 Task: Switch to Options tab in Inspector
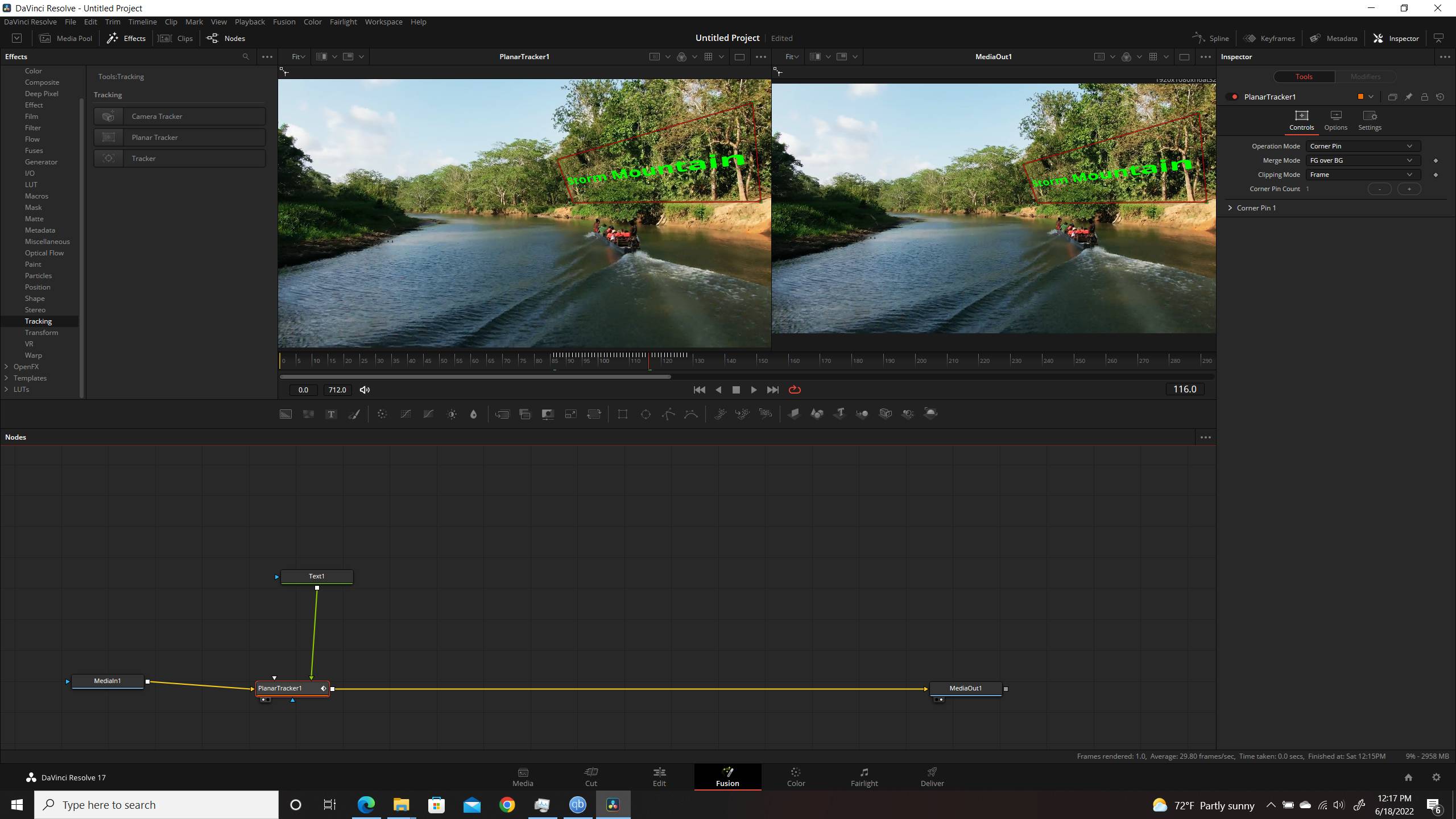1335,121
